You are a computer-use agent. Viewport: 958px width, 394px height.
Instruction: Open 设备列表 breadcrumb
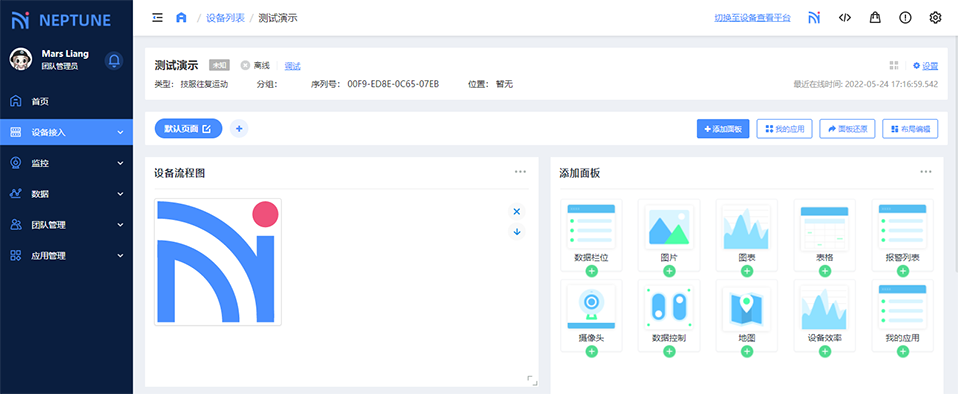[225, 18]
